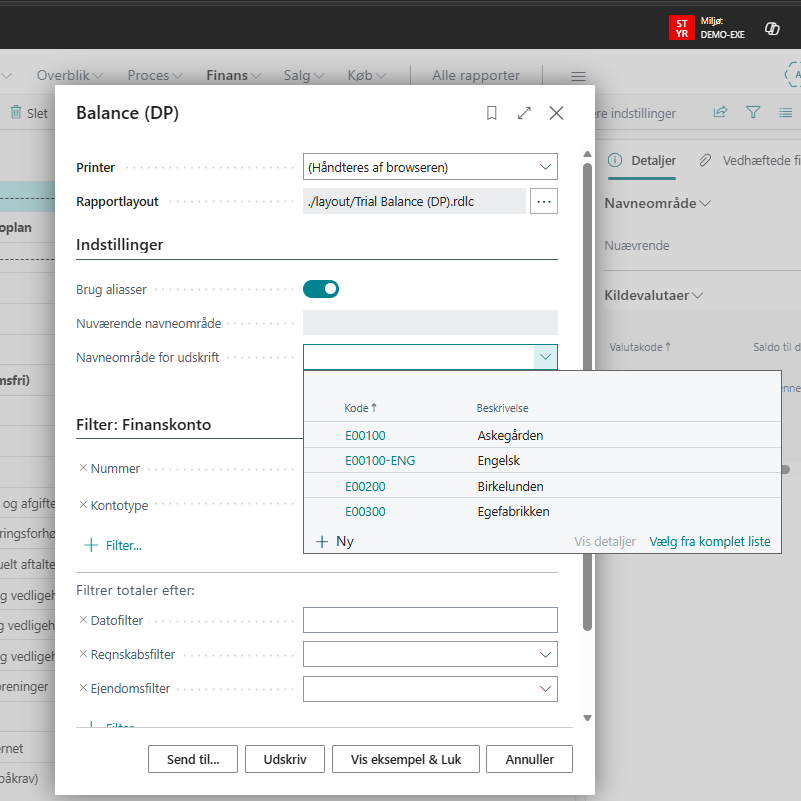Screen dimensions: 801x801
Task: Open the Finans menu
Action: pos(233,76)
